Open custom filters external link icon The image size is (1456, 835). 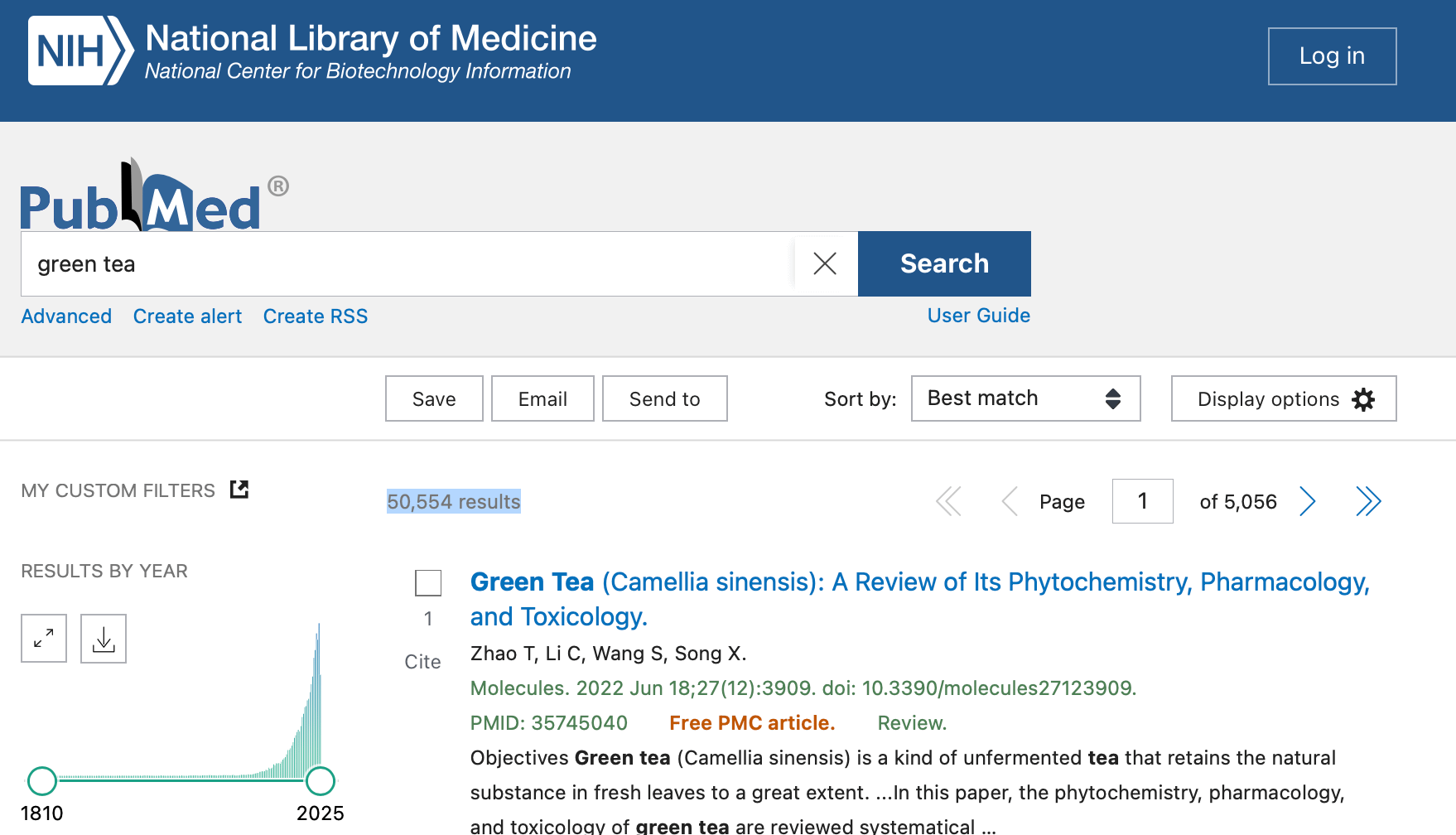(x=239, y=490)
